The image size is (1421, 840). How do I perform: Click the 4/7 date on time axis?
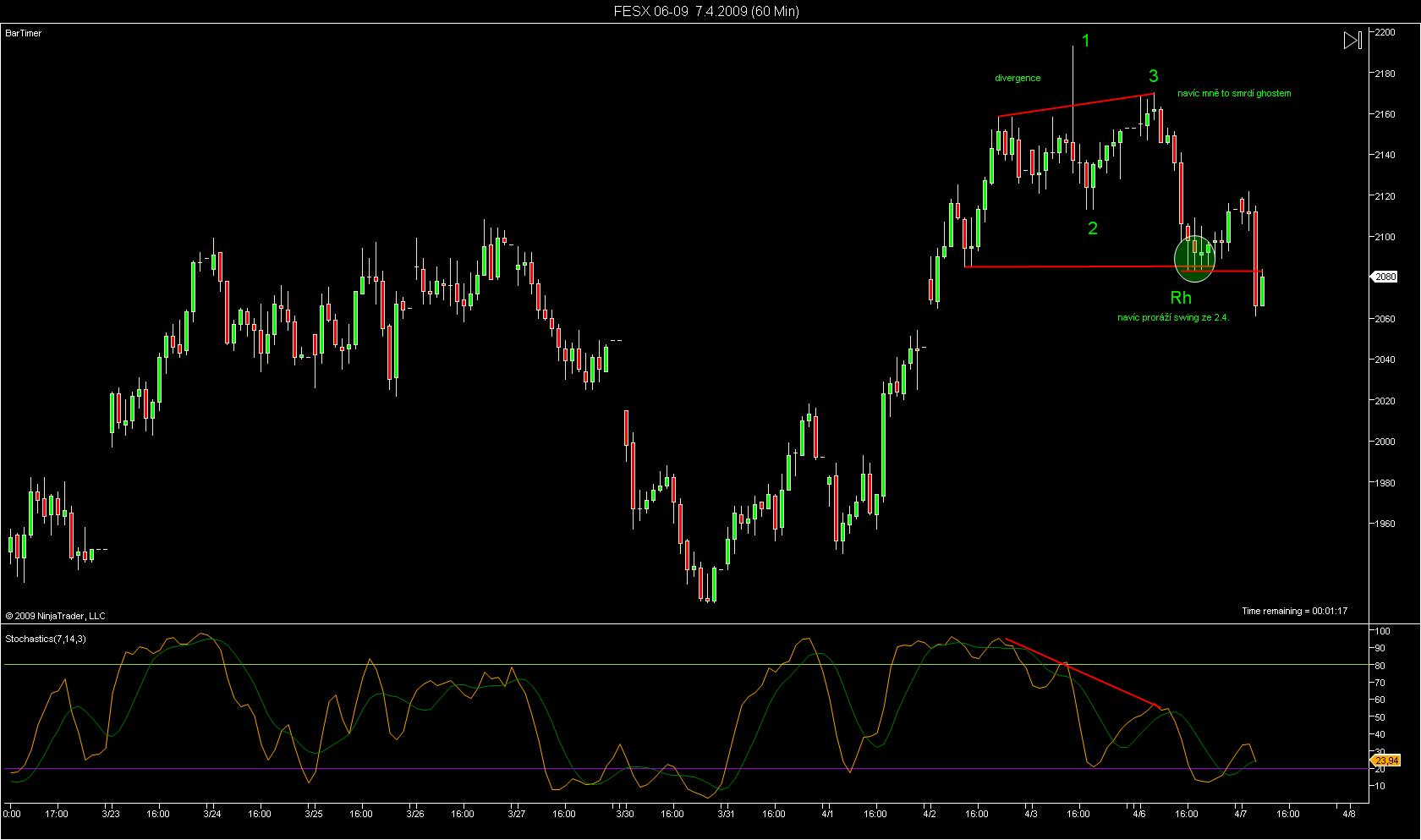coord(1239,815)
